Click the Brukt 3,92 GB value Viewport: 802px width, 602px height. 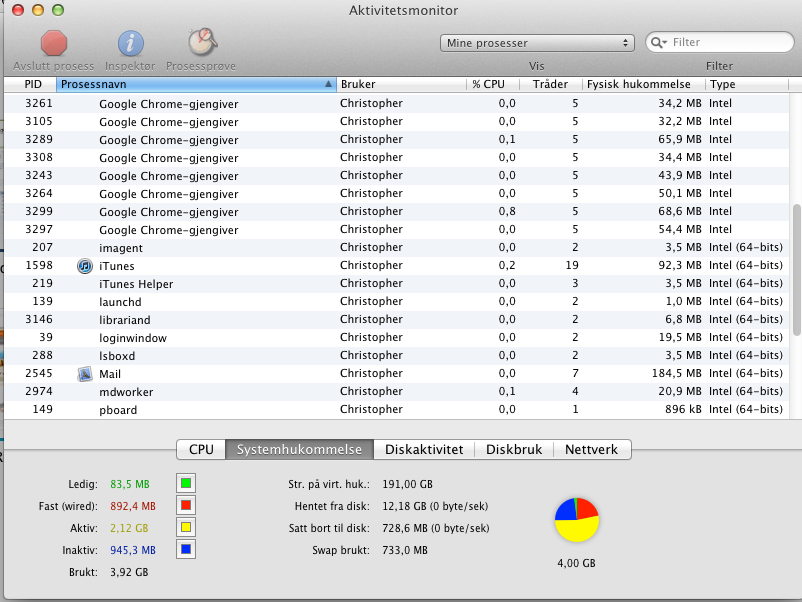(x=129, y=572)
